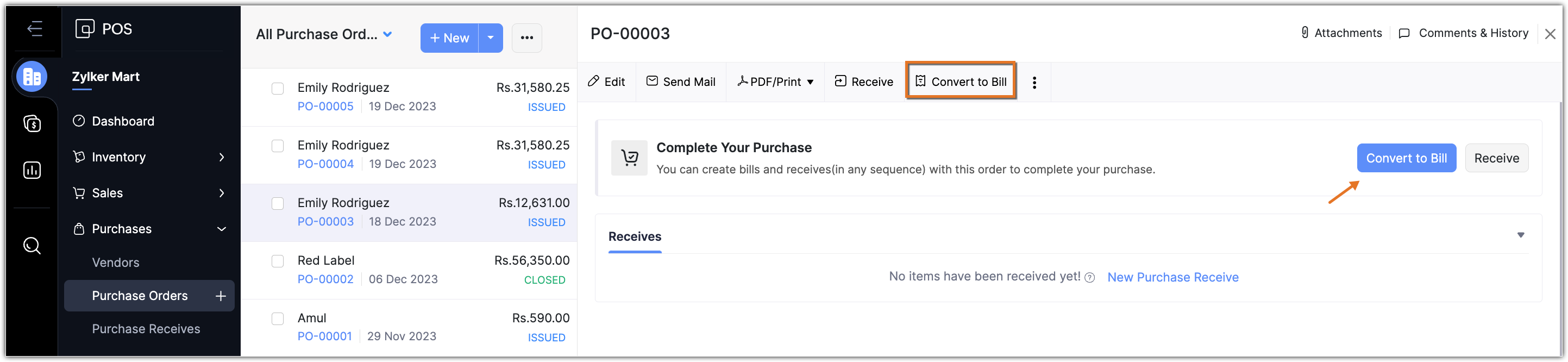Select the Red Label order checkbox
1568x362 pixels.
tap(278, 261)
